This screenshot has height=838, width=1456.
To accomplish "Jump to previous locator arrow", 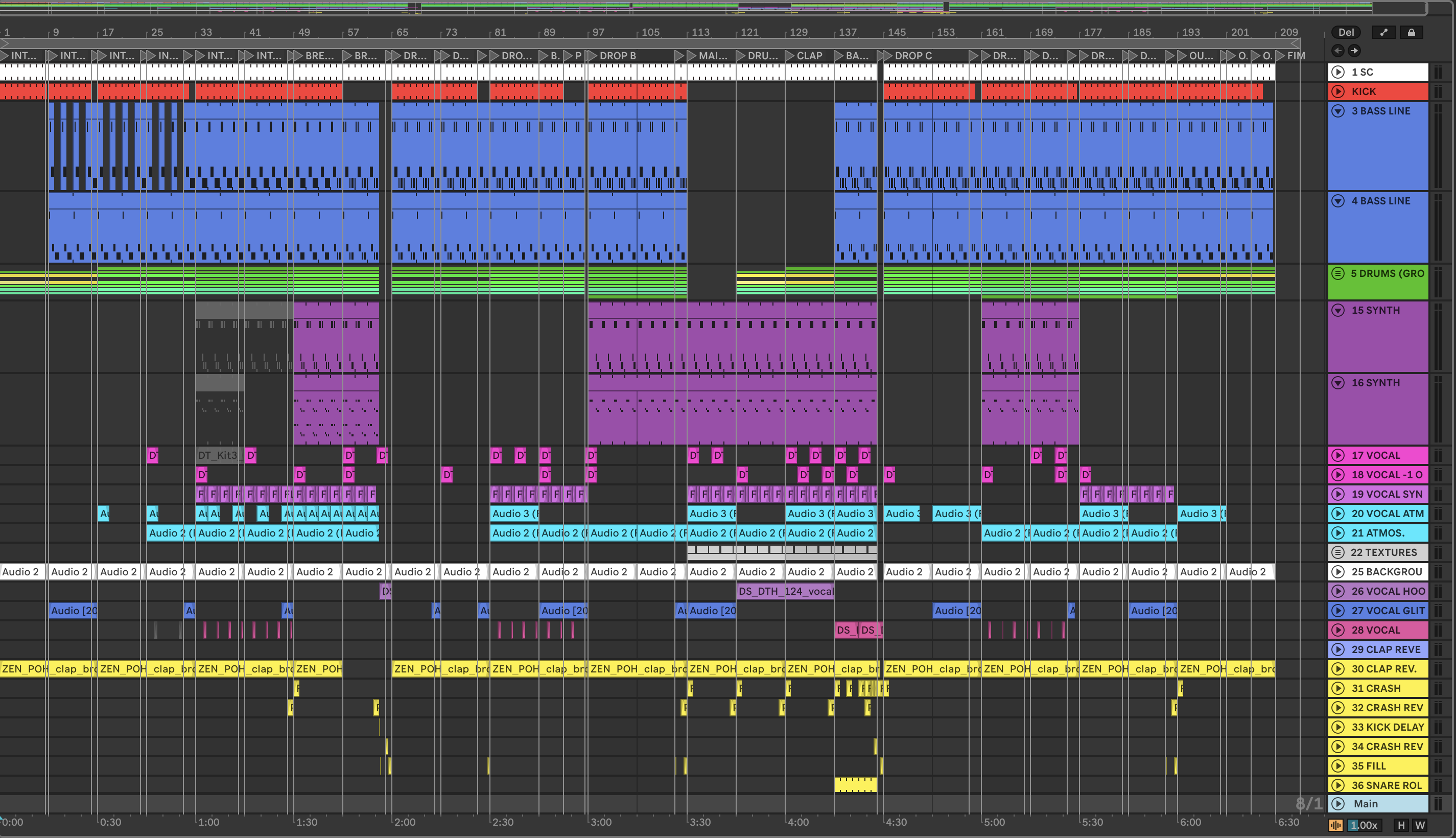I will click(1338, 51).
